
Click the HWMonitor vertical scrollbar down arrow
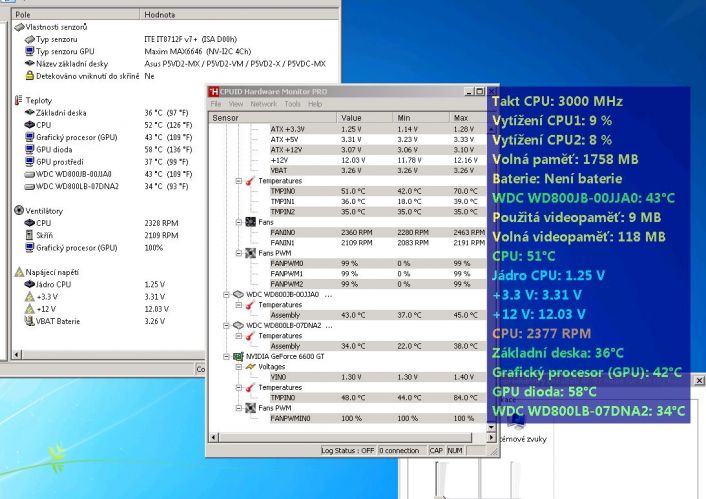click(x=491, y=426)
